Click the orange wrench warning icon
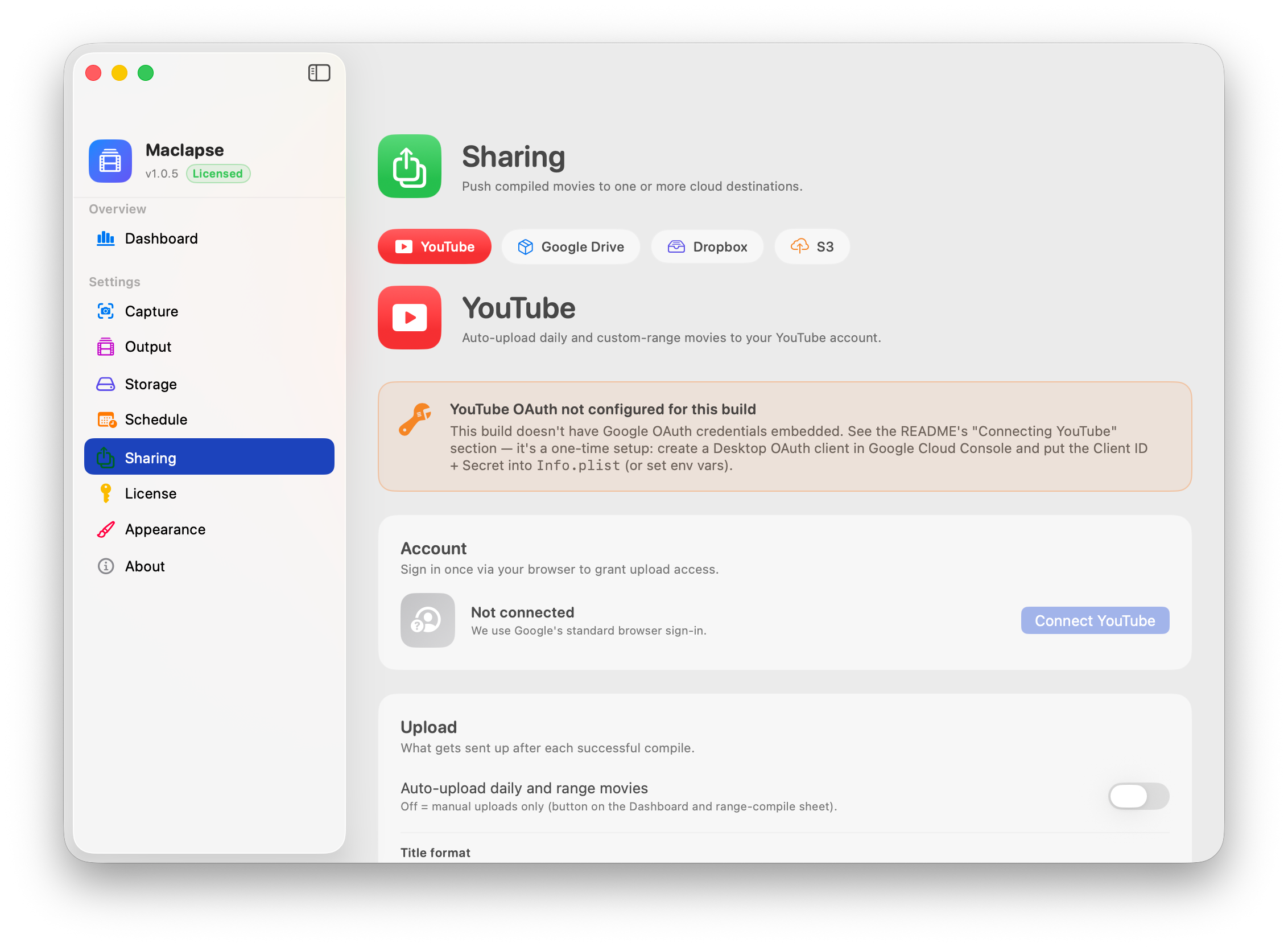 click(x=415, y=419)
